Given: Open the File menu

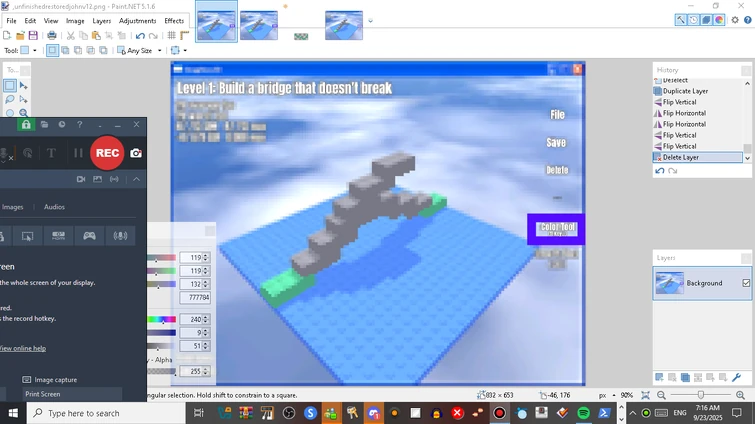Looking at the screenshot, I should tap(11, 21).
